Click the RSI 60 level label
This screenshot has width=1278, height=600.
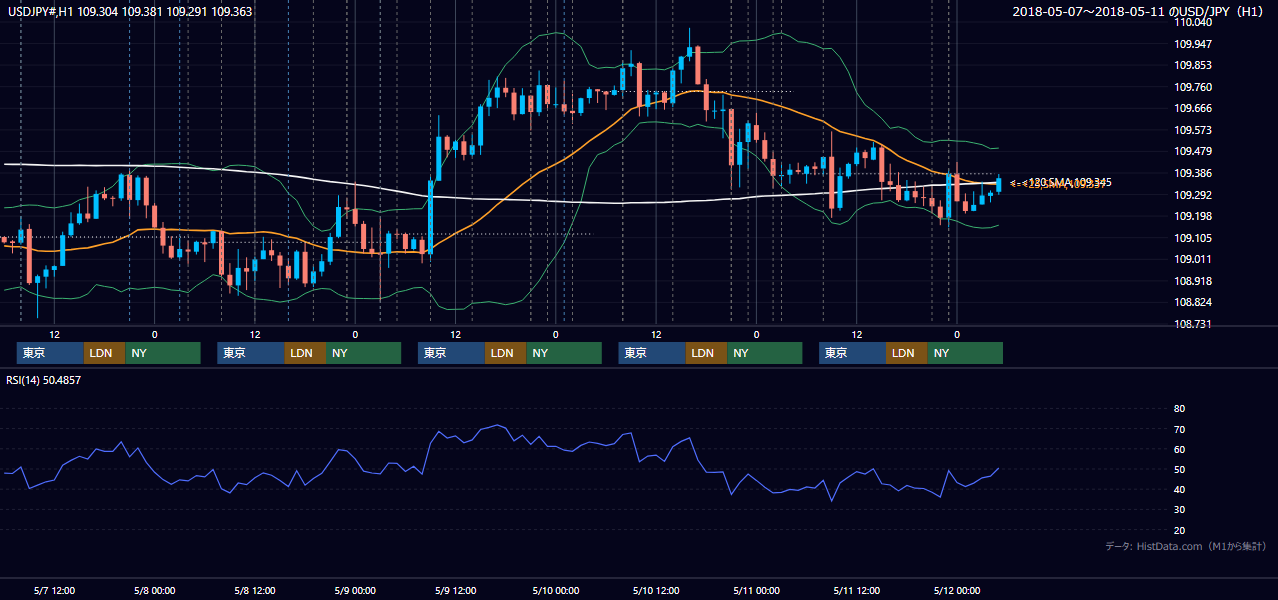click(1179, 449)
